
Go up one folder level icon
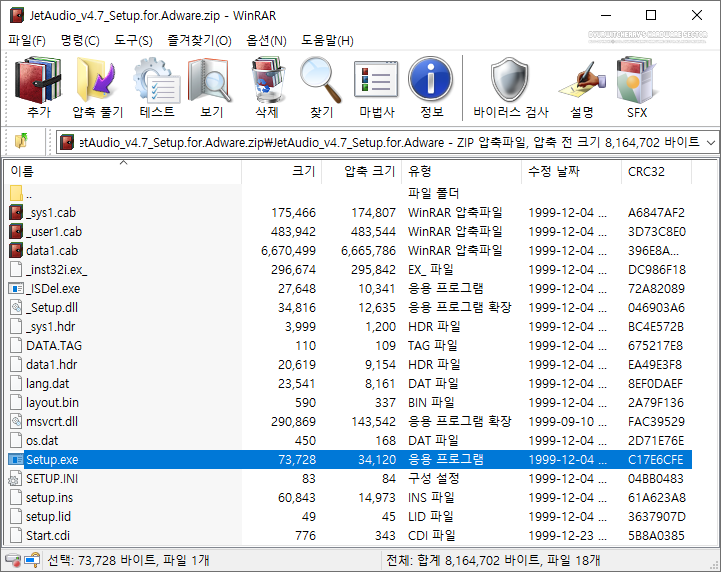pos(21,141)
